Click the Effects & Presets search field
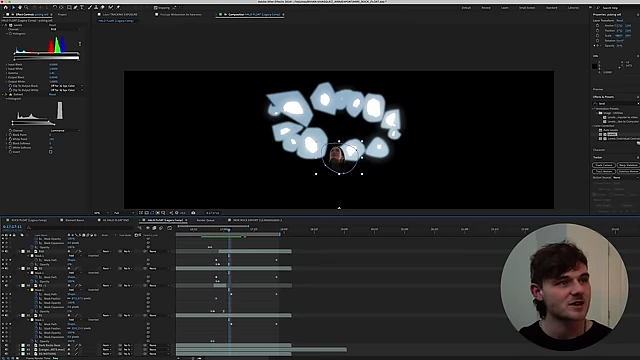 616,104
